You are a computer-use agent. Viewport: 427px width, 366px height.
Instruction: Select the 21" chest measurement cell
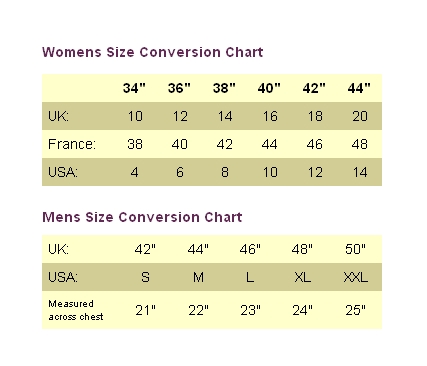click(x=146, y=310)
